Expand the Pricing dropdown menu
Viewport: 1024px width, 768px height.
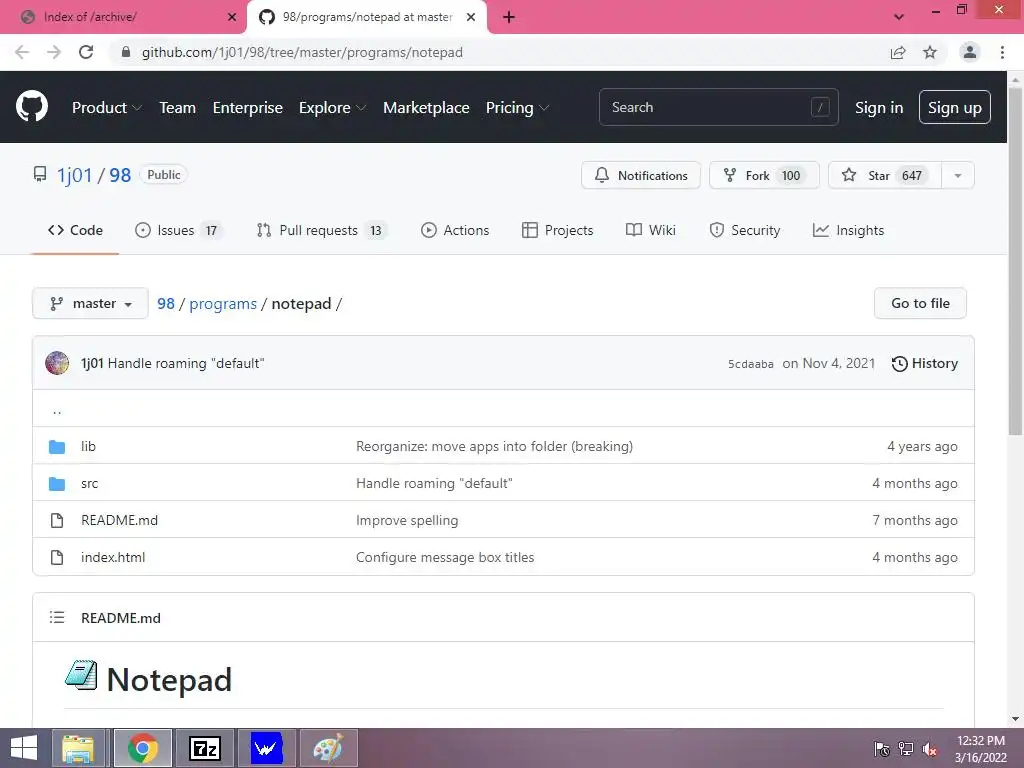517,108
